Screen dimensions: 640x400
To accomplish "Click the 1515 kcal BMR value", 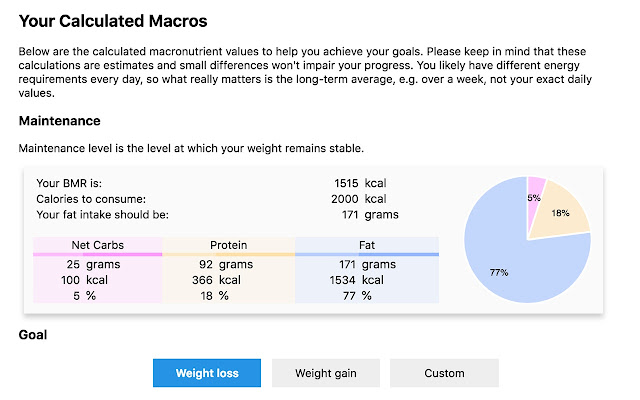I will (360, 183).
